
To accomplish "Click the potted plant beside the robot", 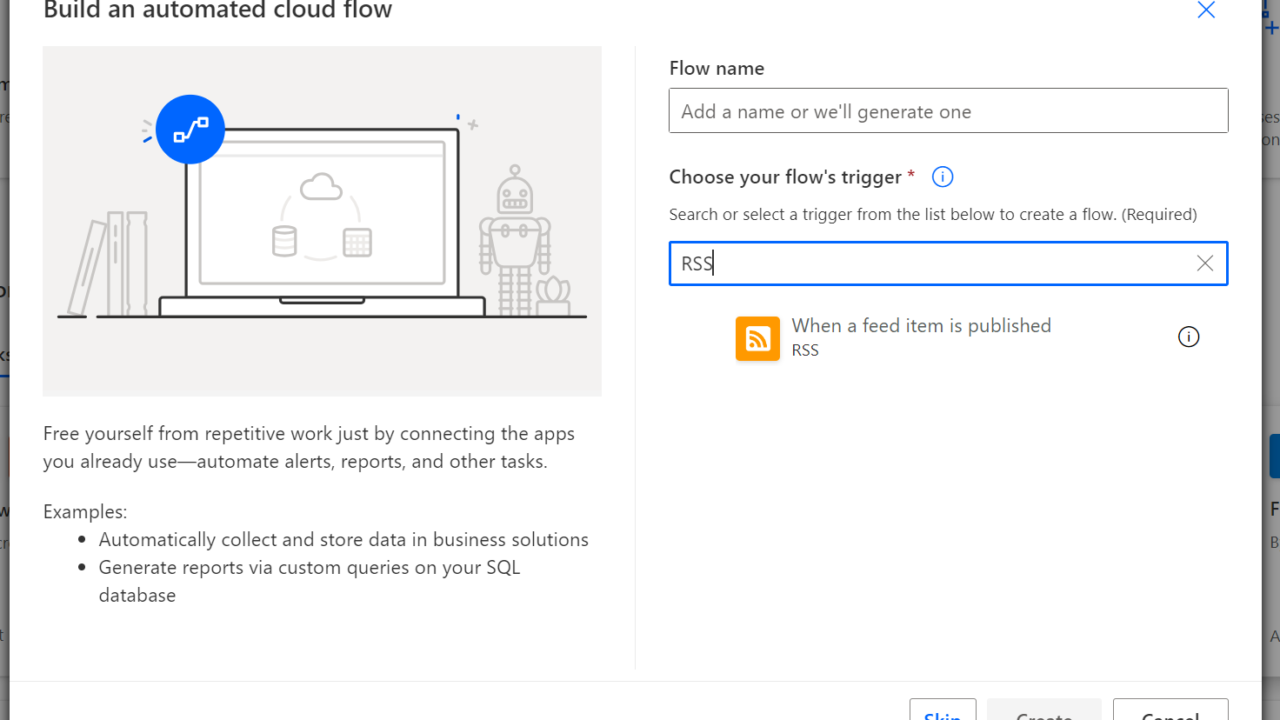I will tap(552, 297).
